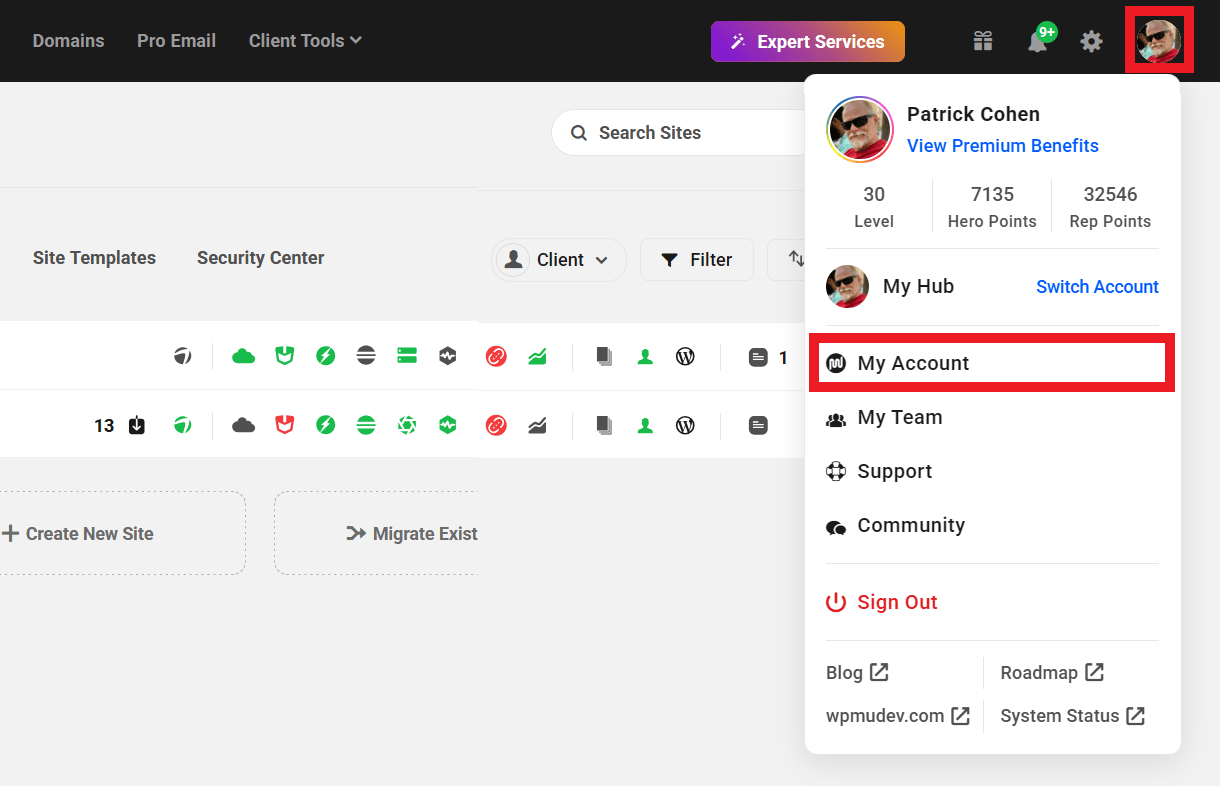Image resolution: width=1220 pixels, height=786 pixels.
Task: Open the Client filter dropdown
Action: [x=559, y=260]
